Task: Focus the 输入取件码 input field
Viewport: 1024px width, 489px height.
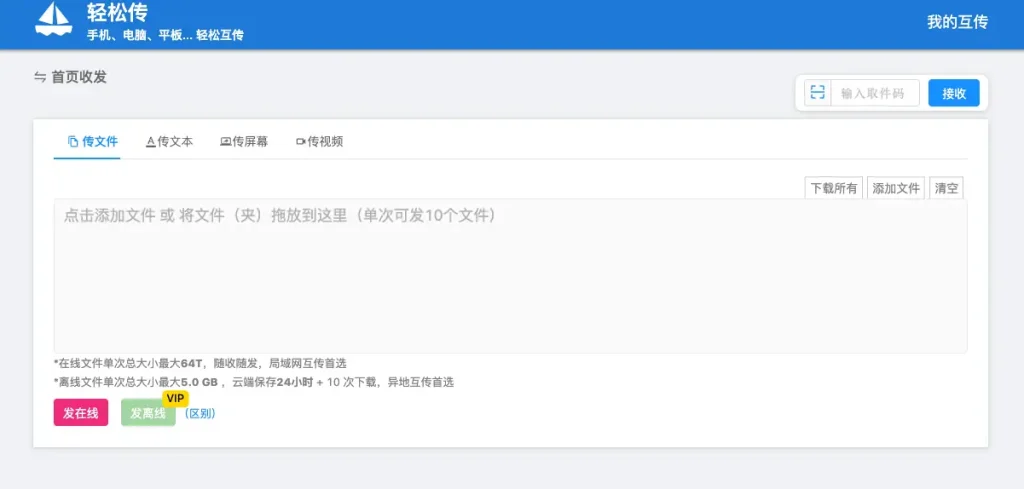Action: pos(875,93)
